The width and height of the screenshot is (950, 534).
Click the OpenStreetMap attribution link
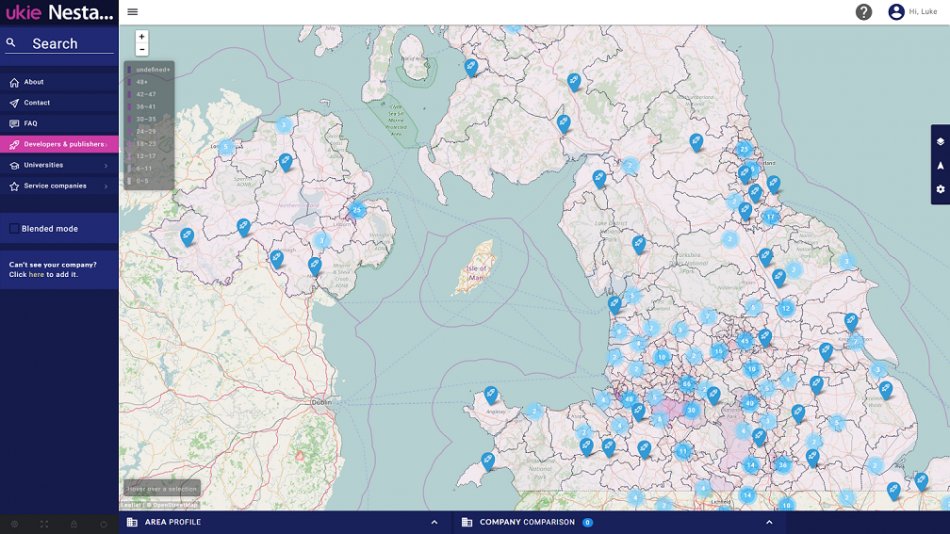175,504
